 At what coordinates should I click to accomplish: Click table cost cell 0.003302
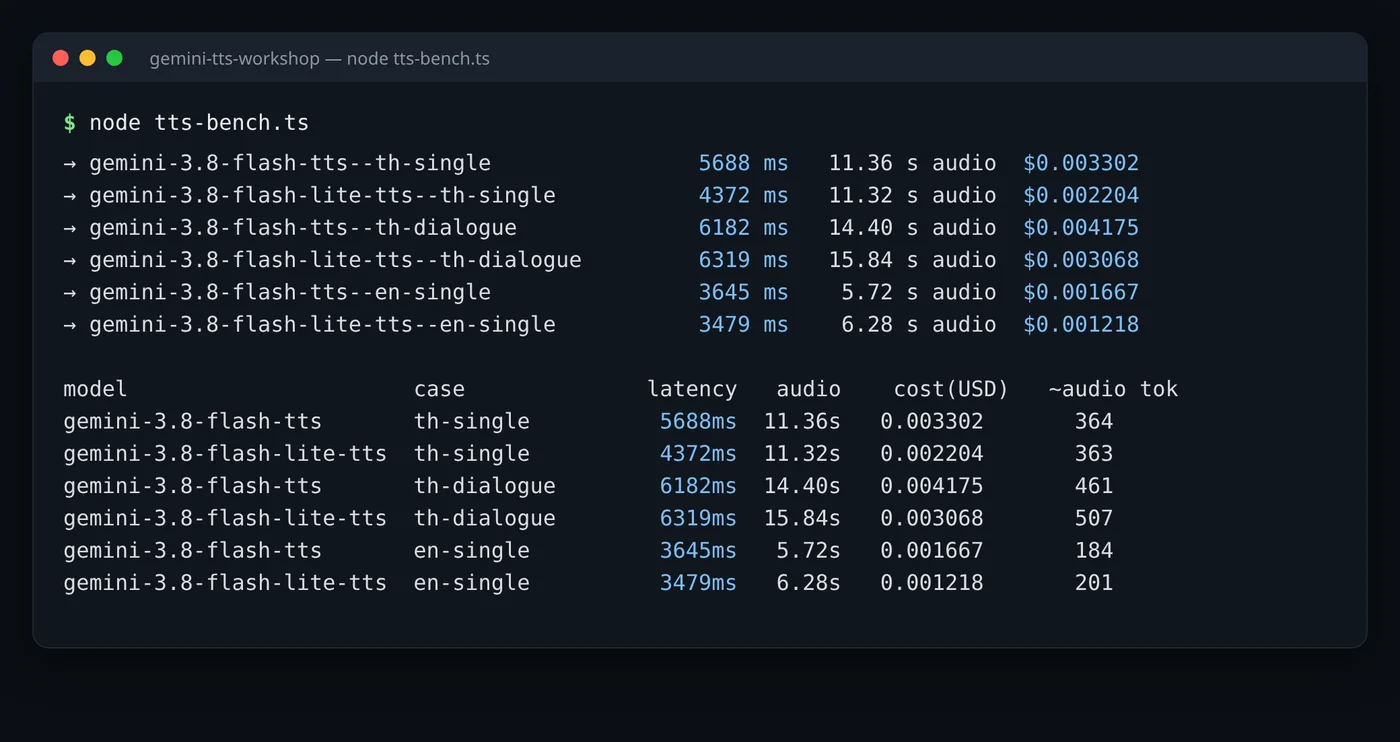pyautogui.click(x=932, y=421)
